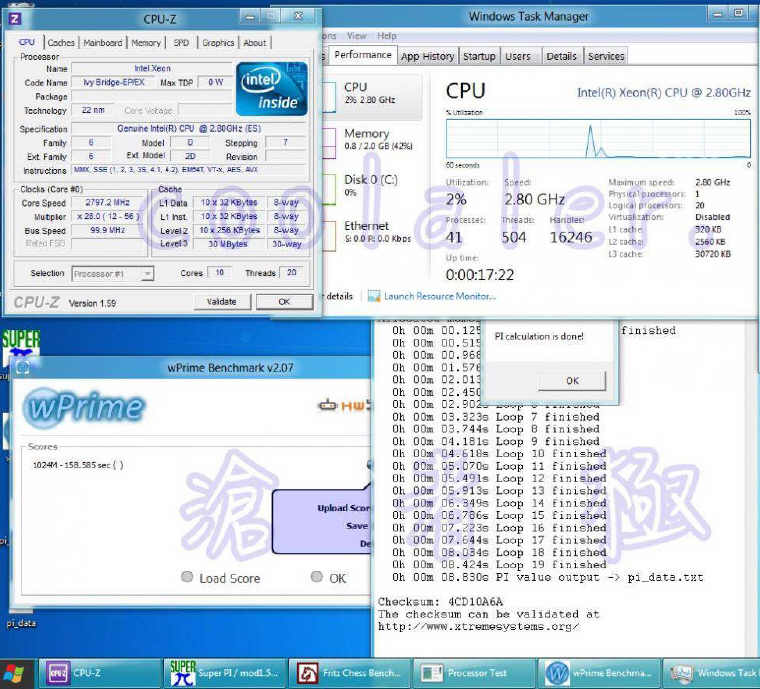Screen dimensions: 760x689
Task: Click the Windows Start button
Action: (x=14, y=674)
